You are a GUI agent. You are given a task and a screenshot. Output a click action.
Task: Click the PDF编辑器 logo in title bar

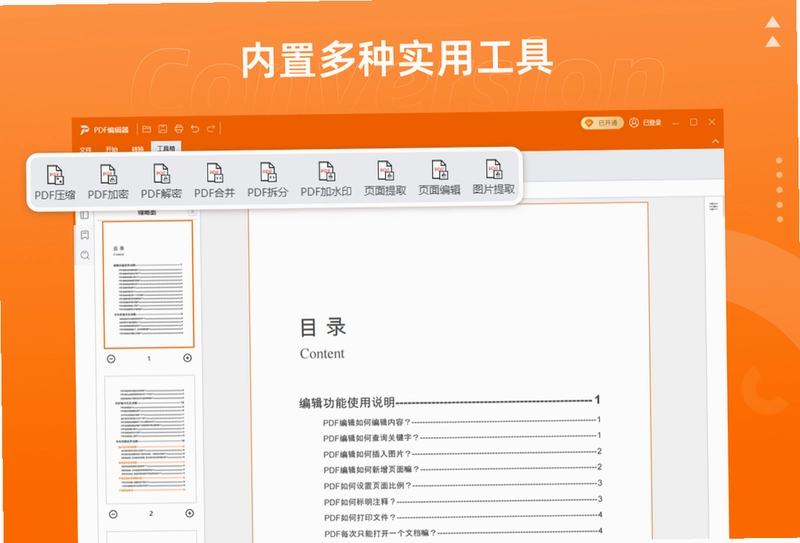[104, 130]
